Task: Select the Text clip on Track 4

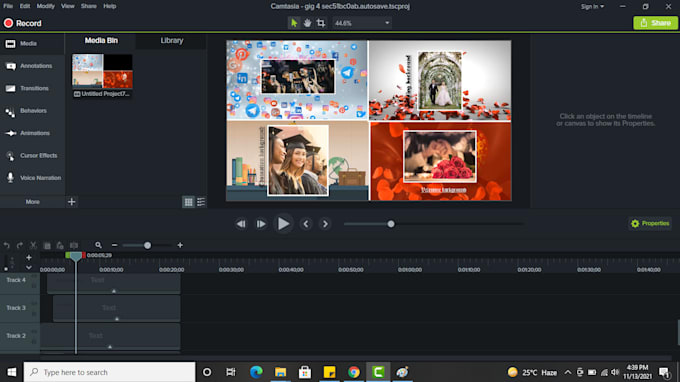Action: pyautogui.click(x=114, y=284)
